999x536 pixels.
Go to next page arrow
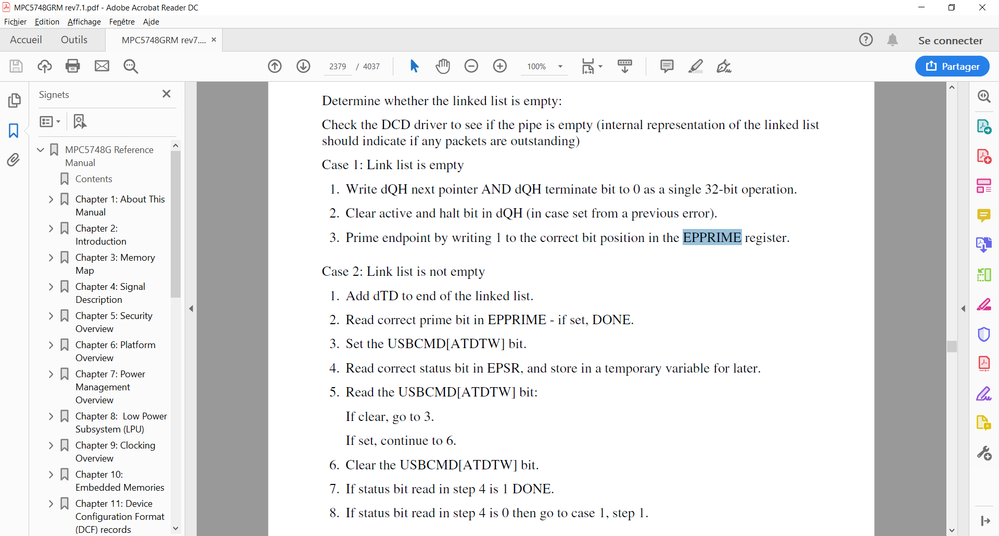coord(303,66)
